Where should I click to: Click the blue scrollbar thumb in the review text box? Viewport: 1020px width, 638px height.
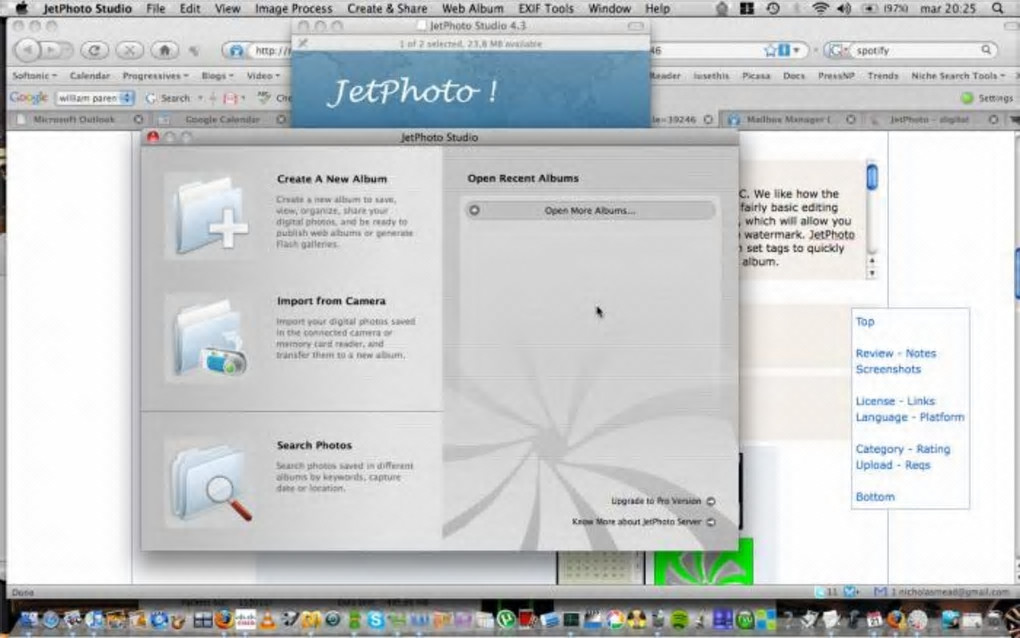point(872,177)
